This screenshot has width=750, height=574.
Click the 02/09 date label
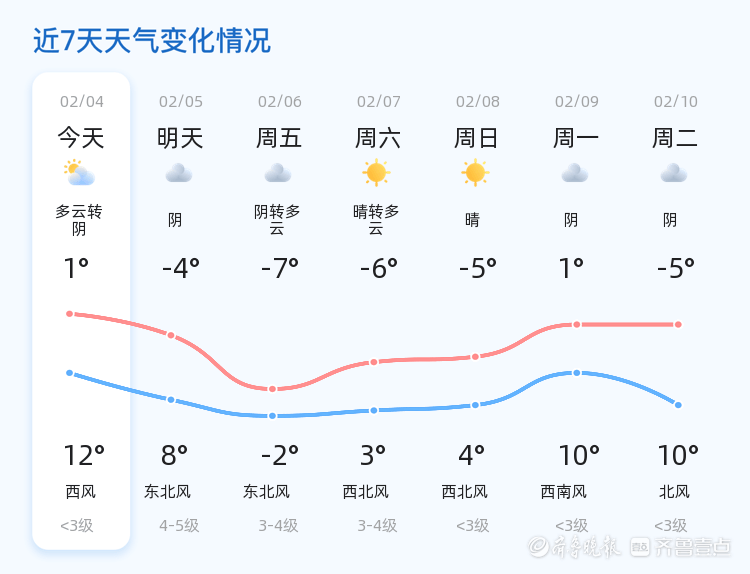[577, 101]
